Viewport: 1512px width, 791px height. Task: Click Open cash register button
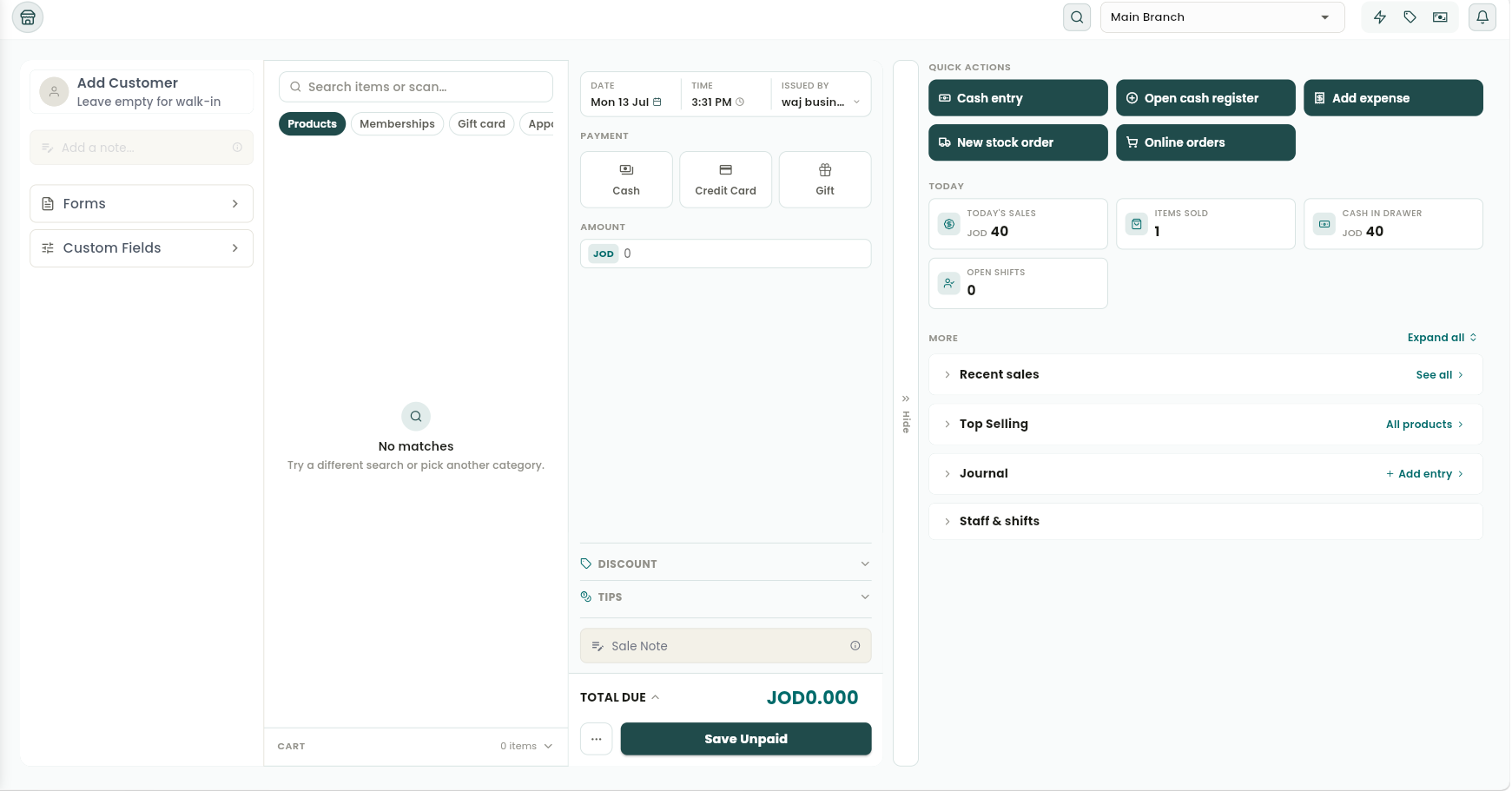pyautogui.click(x=1205, y=98)
